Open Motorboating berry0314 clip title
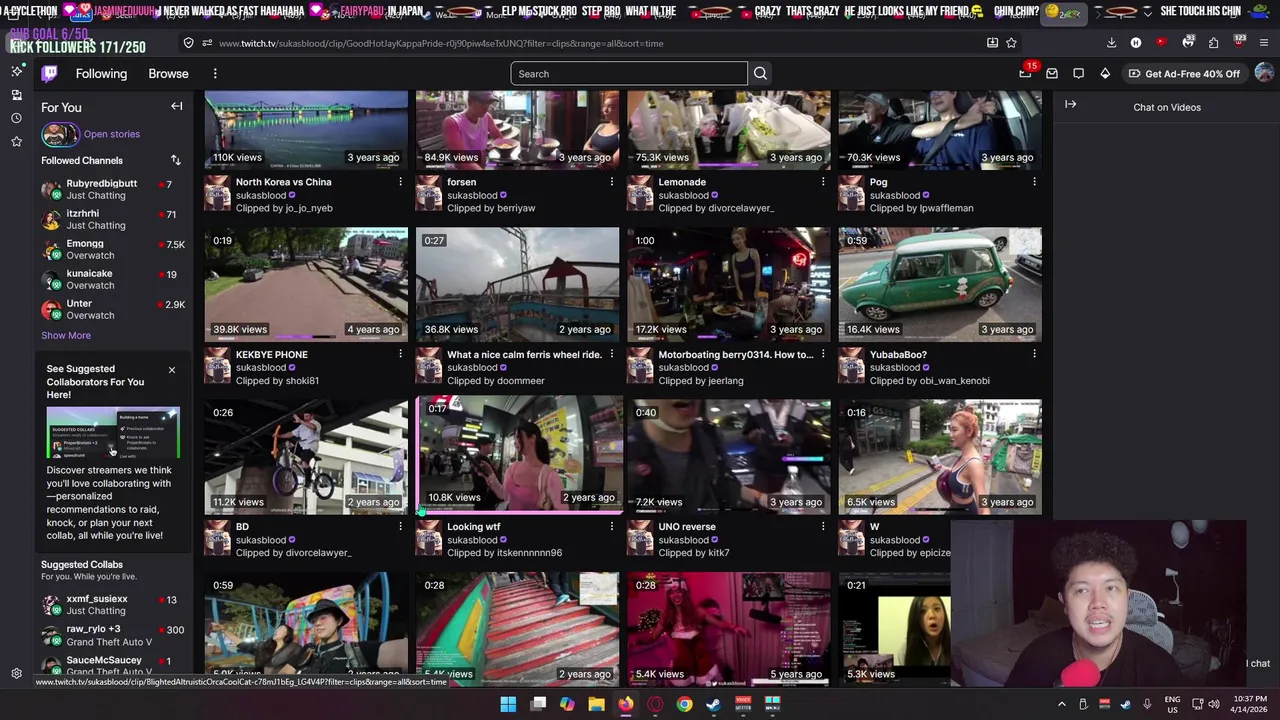1280x720 pixels. (735, 355)
